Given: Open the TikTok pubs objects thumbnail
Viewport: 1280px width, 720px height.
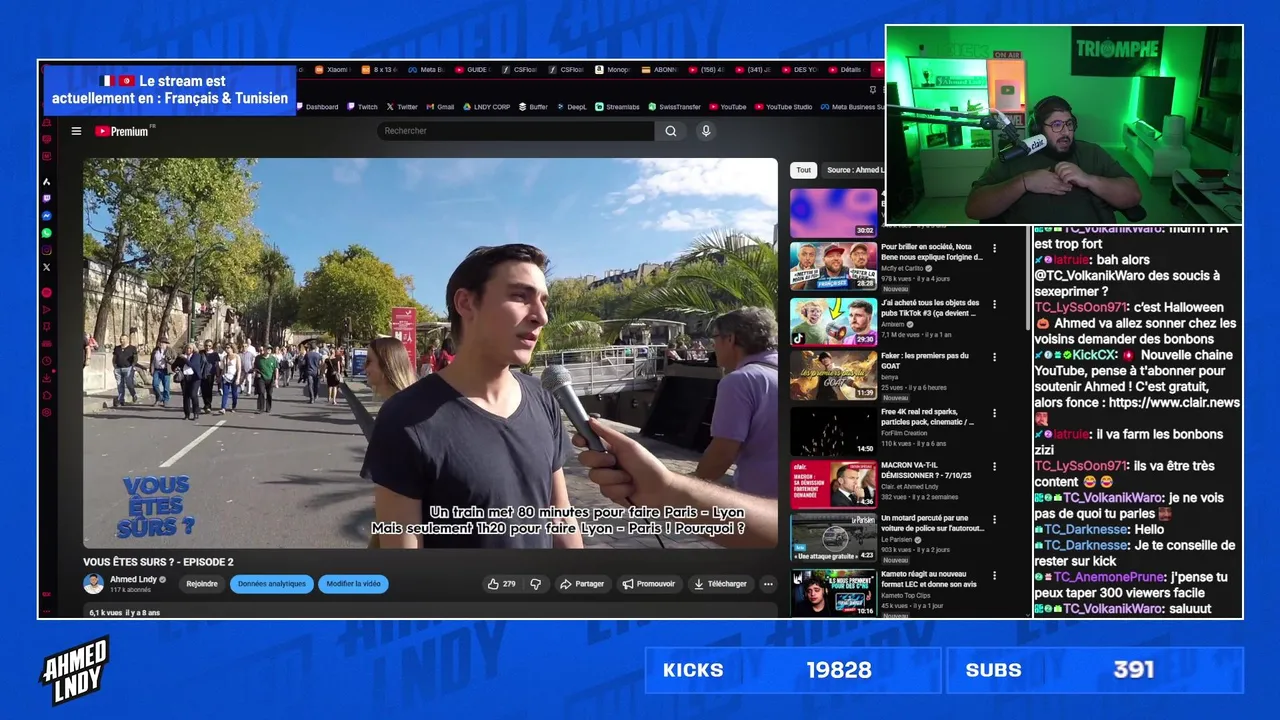Looking at the screenshot, I should point(833,321).
